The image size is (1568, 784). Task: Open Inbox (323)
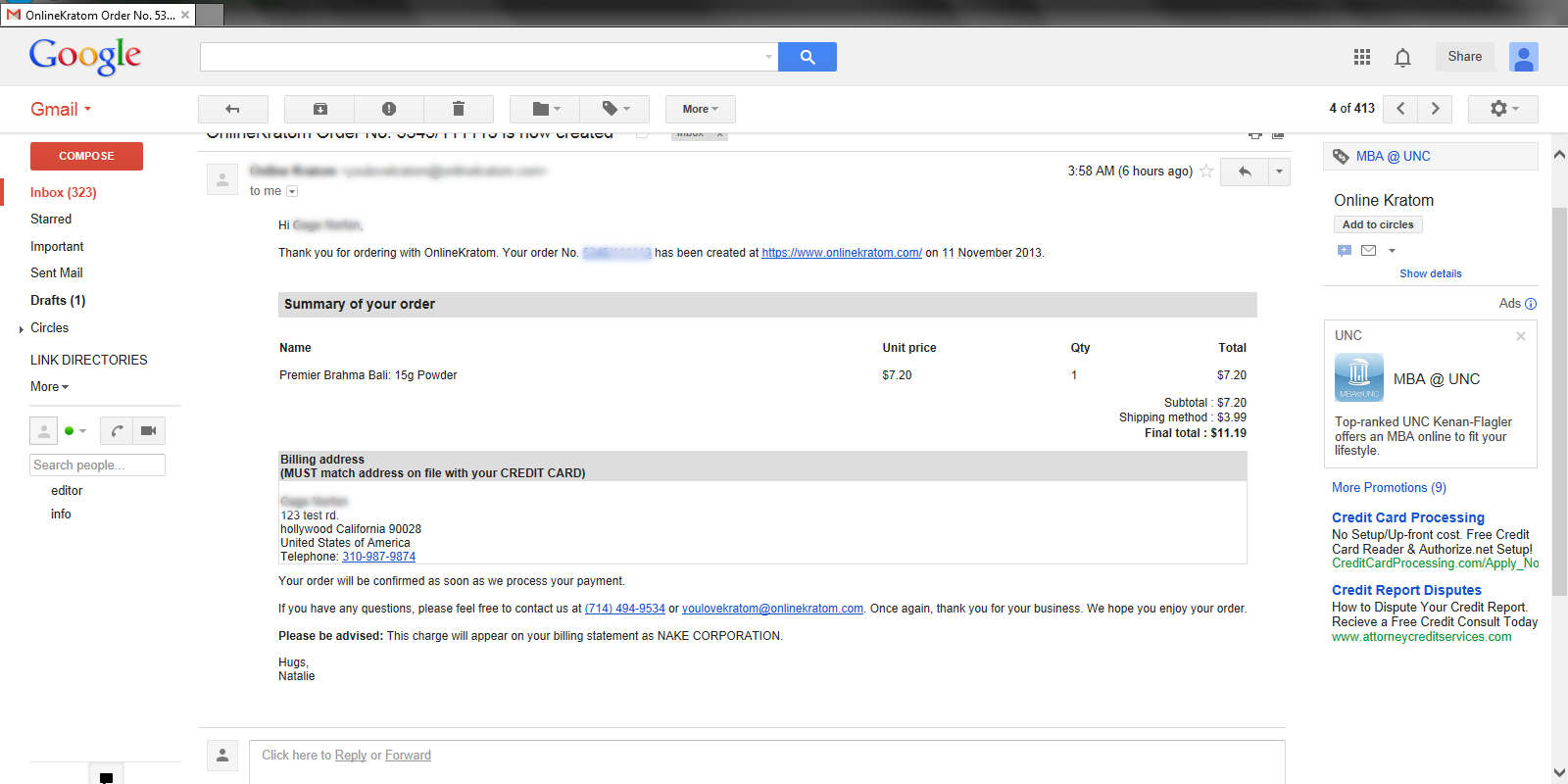pos(63,193)
